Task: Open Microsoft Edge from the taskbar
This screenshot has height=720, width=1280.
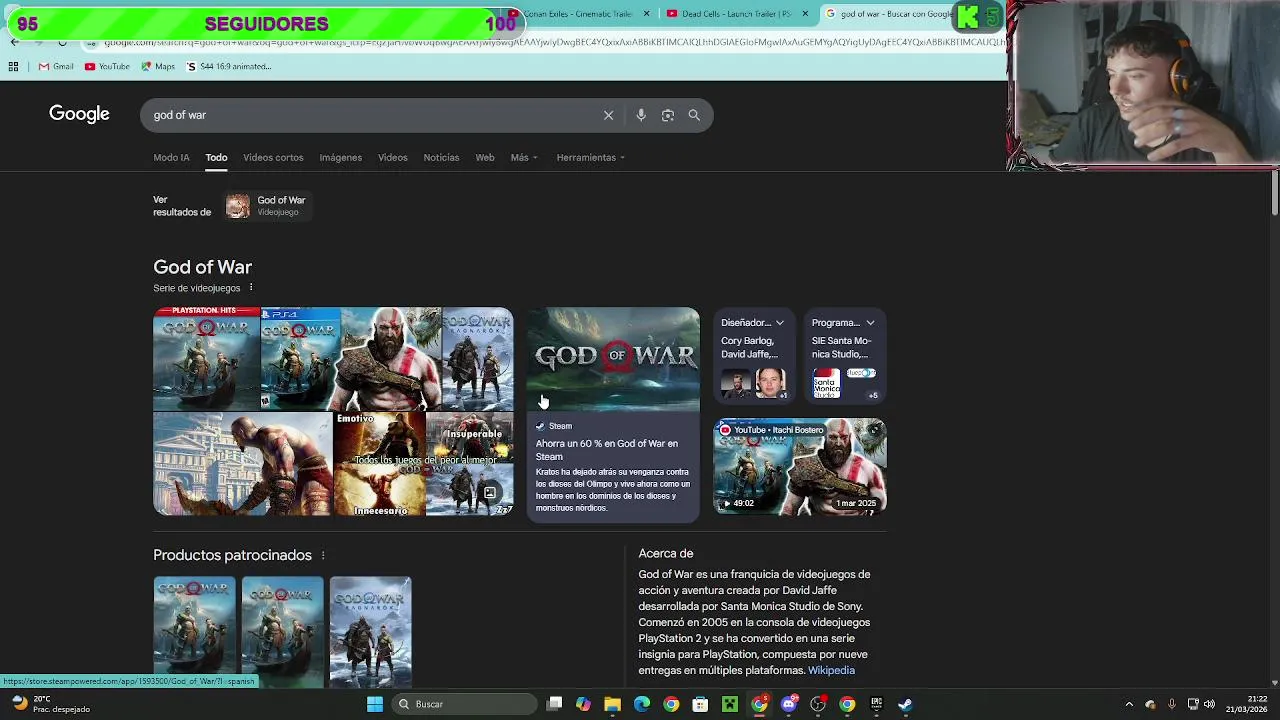Action: (642, 704)
